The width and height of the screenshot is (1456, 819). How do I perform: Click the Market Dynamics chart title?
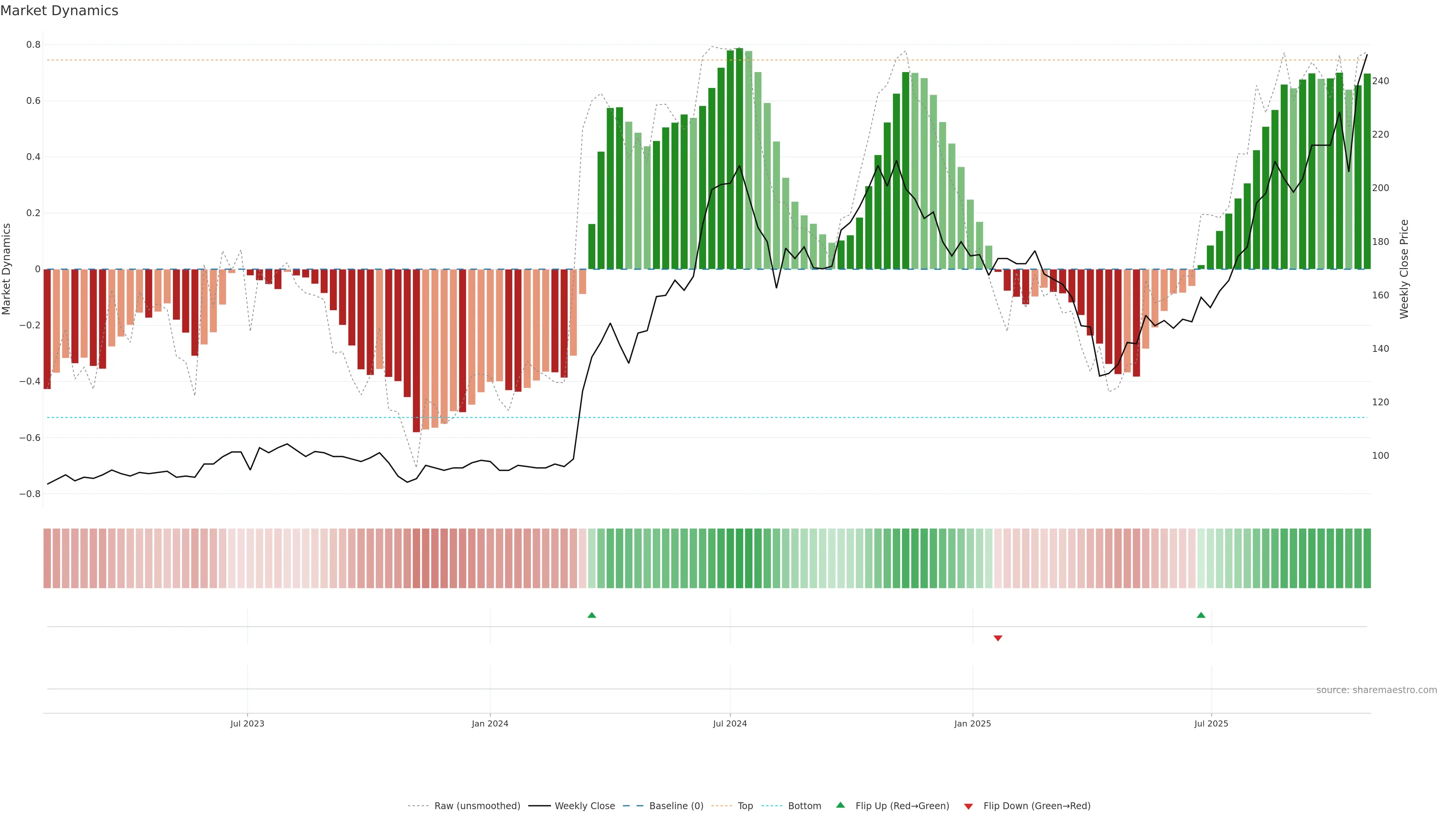60,11
